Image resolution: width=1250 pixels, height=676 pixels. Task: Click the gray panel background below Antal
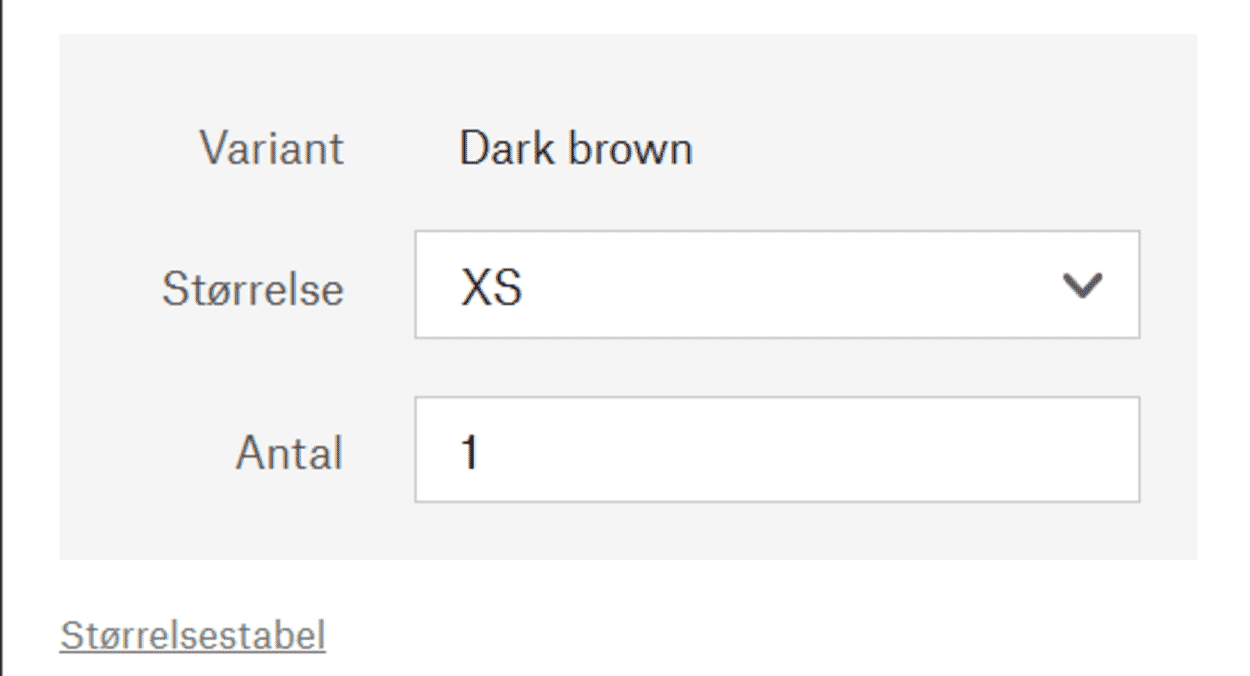pos(628,532)
